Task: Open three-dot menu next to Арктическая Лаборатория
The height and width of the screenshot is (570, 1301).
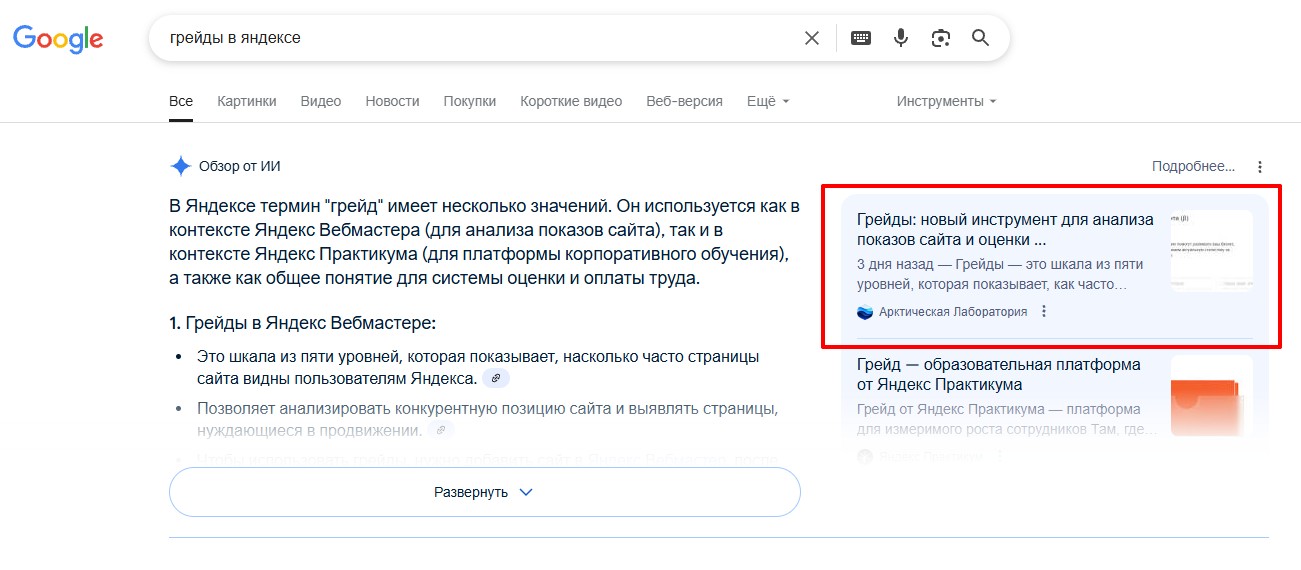Action: tap(1044, 311)
